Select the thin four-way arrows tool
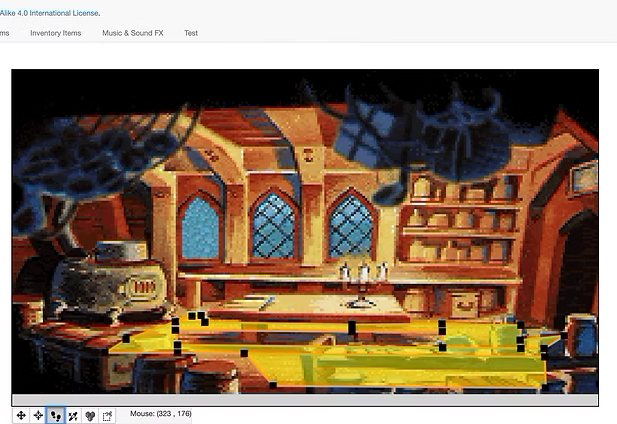Screen dimensions: 617x424 (38, 415)
